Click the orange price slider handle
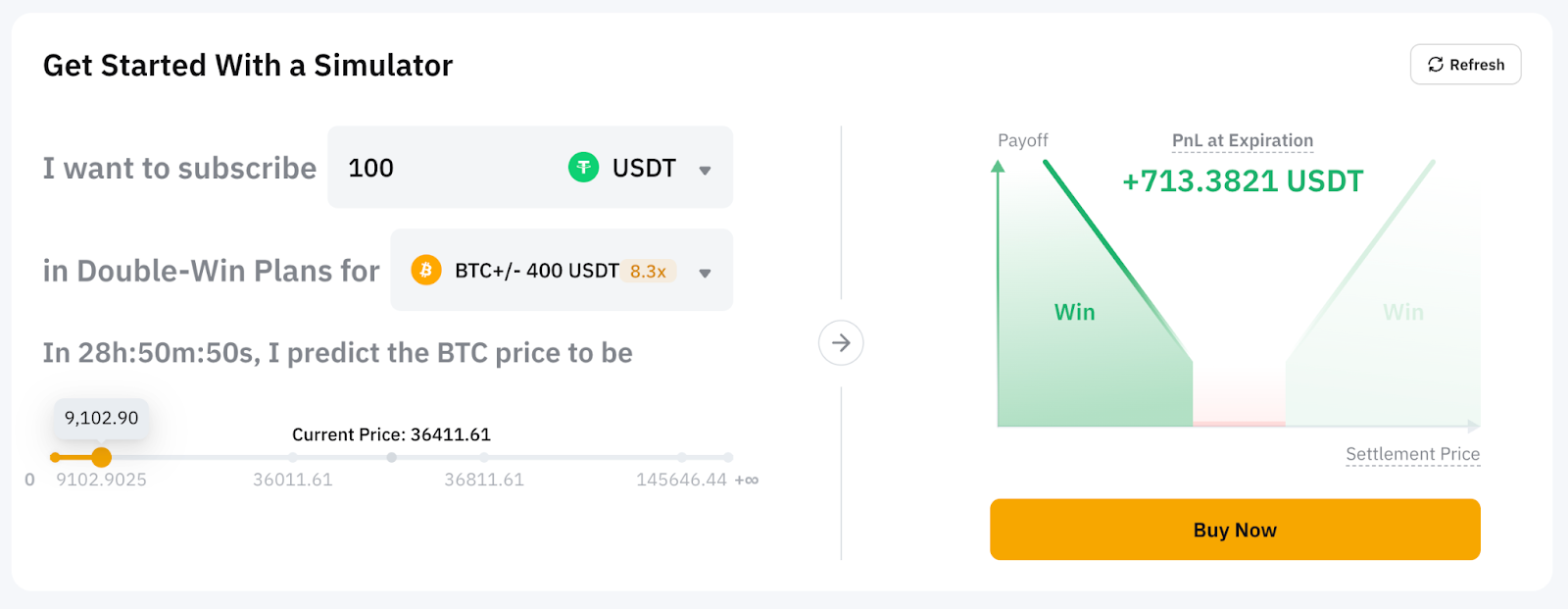Viewport: 1568px width, 609px height. [101, 457]
